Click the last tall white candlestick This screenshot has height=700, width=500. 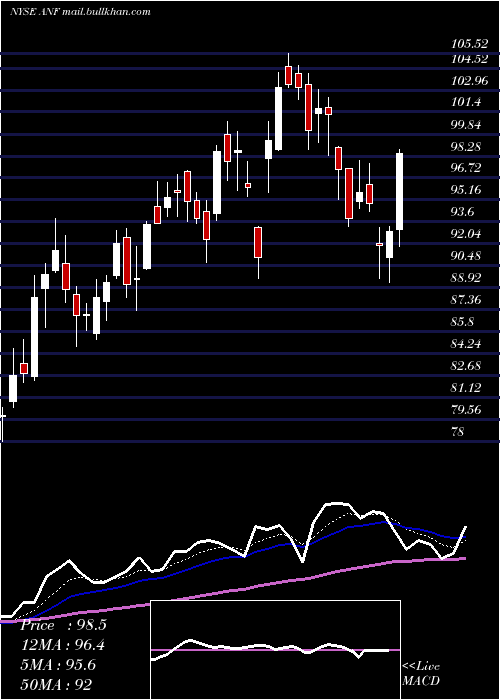(400, 192)
